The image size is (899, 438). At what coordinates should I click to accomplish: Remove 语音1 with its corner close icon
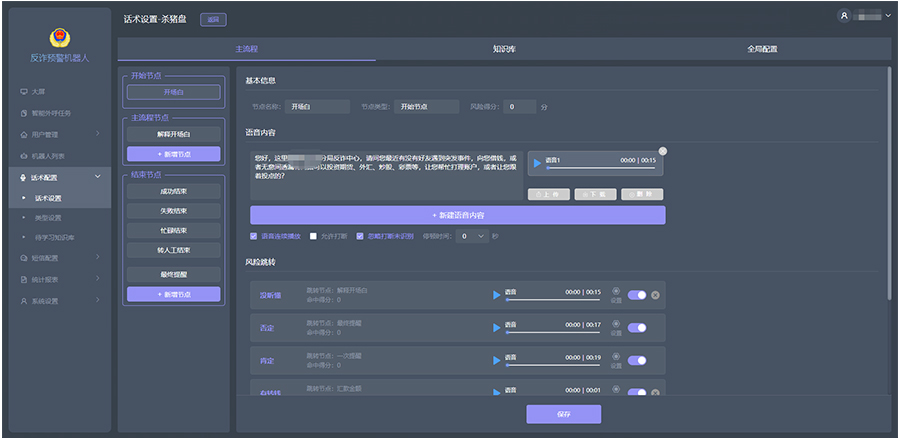pyautogui.click(x=662, y=151)
